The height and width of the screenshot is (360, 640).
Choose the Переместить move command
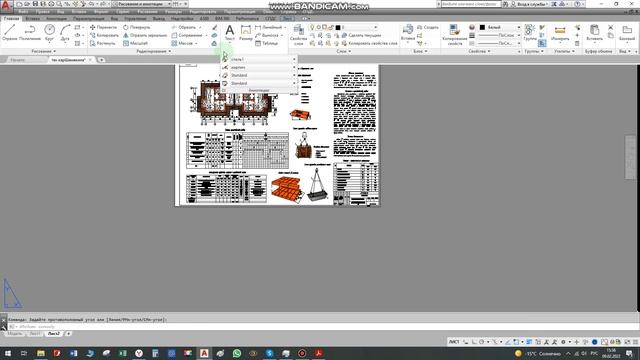point(103,27)
